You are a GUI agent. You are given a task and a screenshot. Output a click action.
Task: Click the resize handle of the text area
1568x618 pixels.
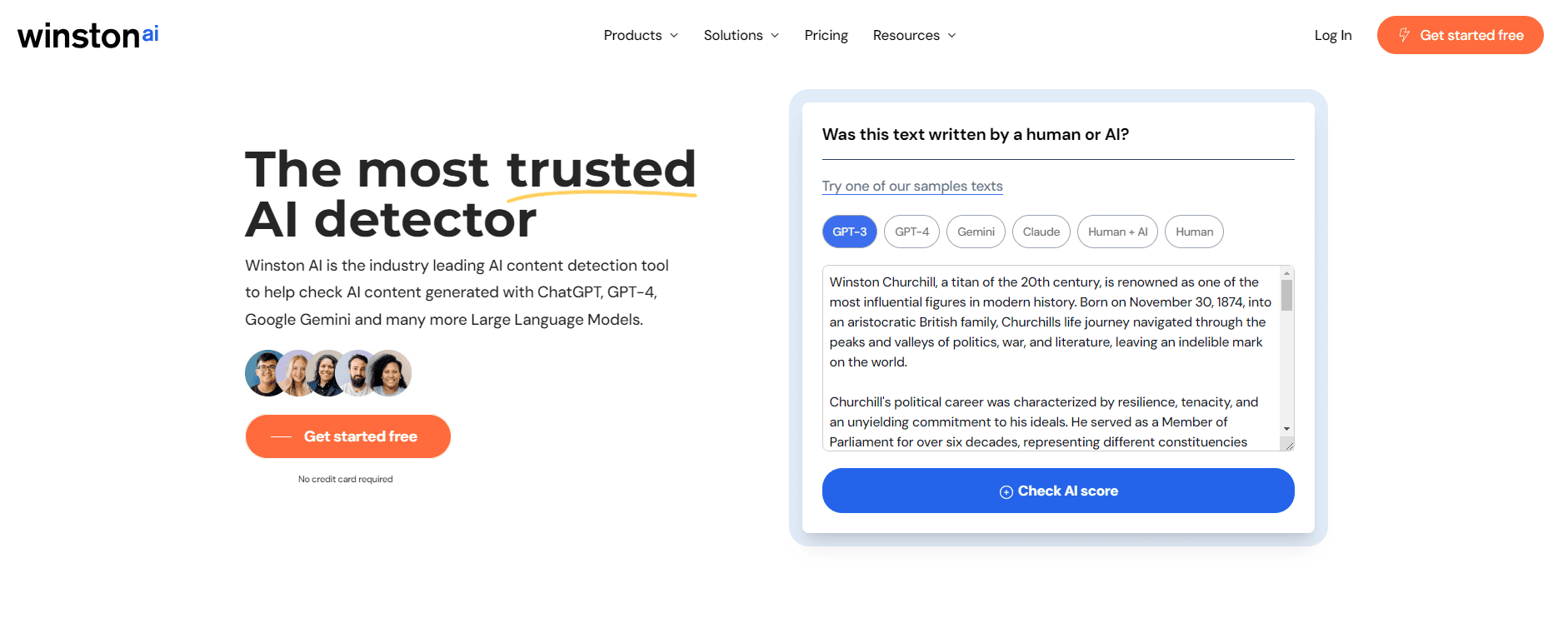(1289, 446)
